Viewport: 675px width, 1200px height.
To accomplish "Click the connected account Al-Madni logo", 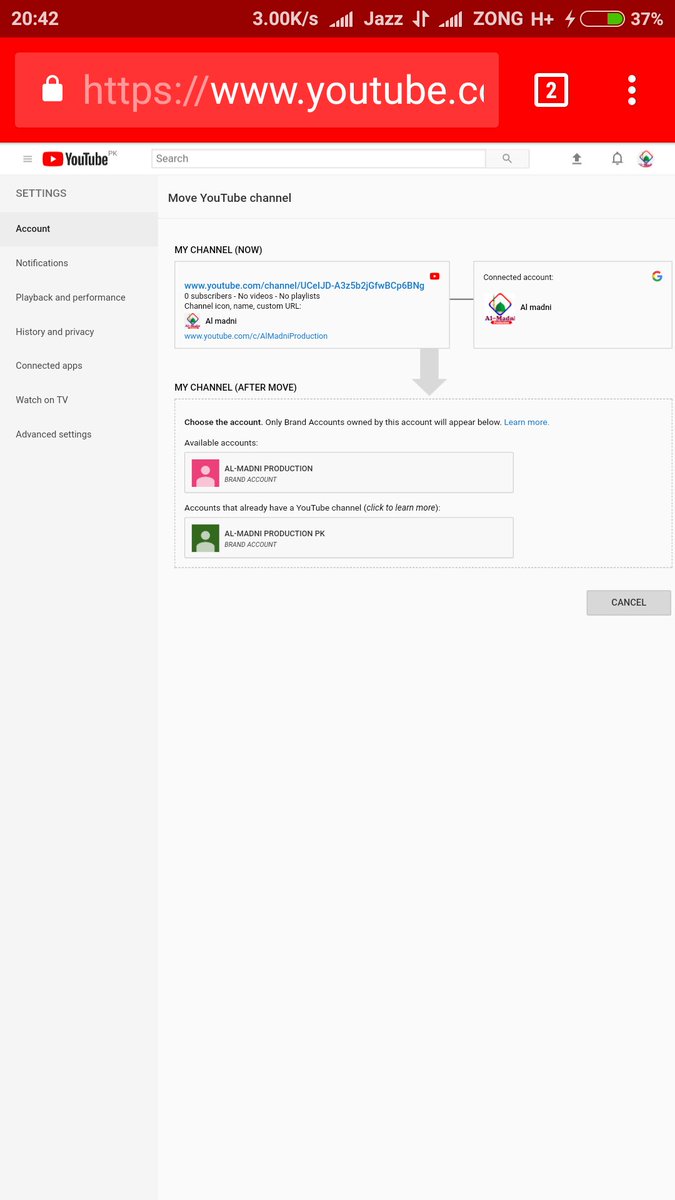I will coord(500,308).
